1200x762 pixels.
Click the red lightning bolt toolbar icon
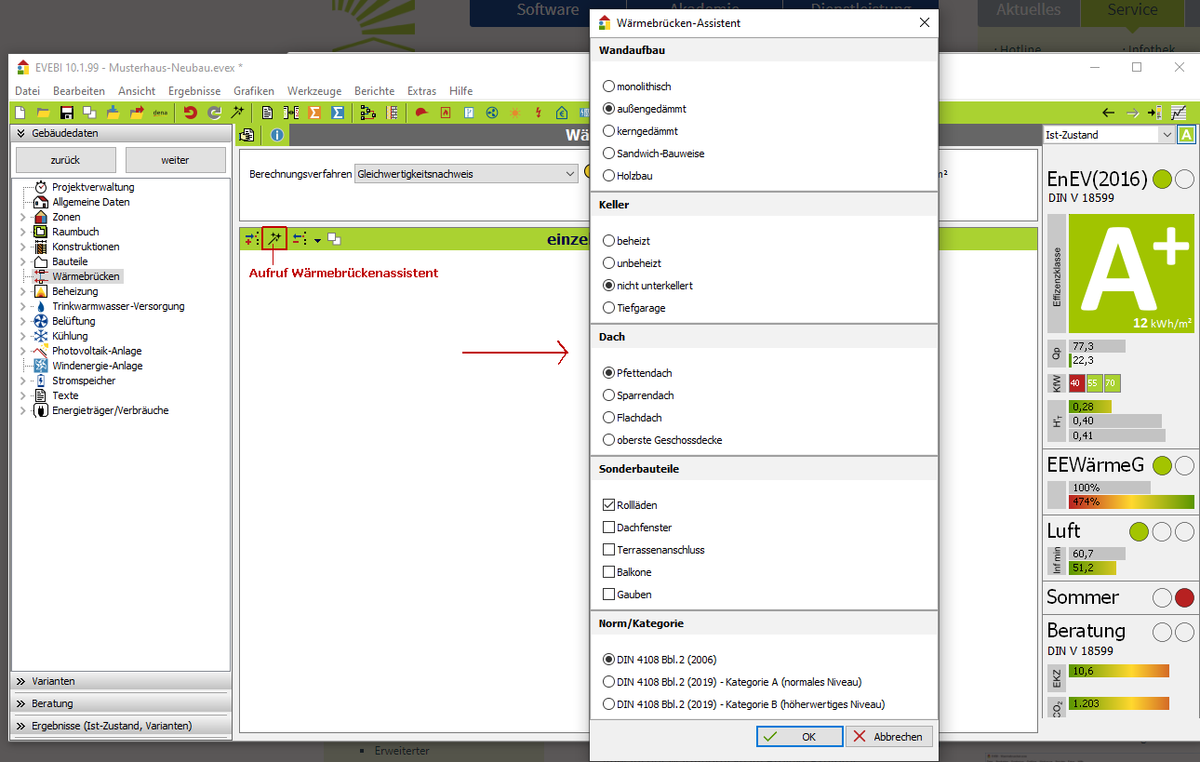[539, 112]
